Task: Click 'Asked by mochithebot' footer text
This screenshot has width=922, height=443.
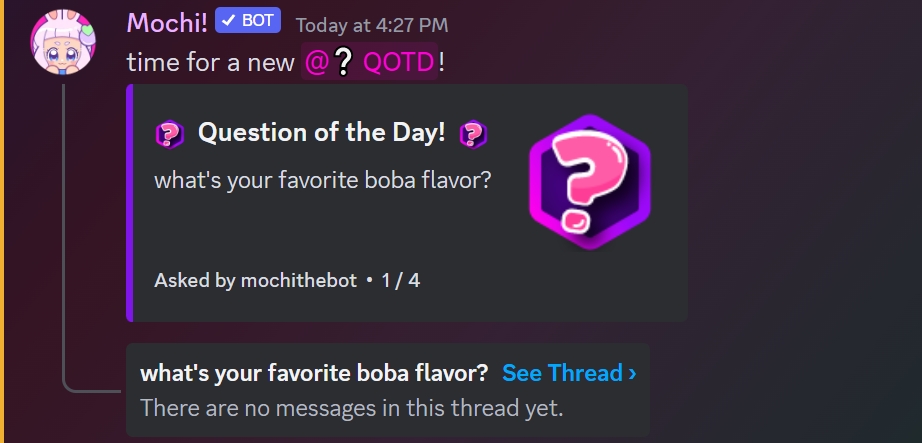Action: (255, 280)
